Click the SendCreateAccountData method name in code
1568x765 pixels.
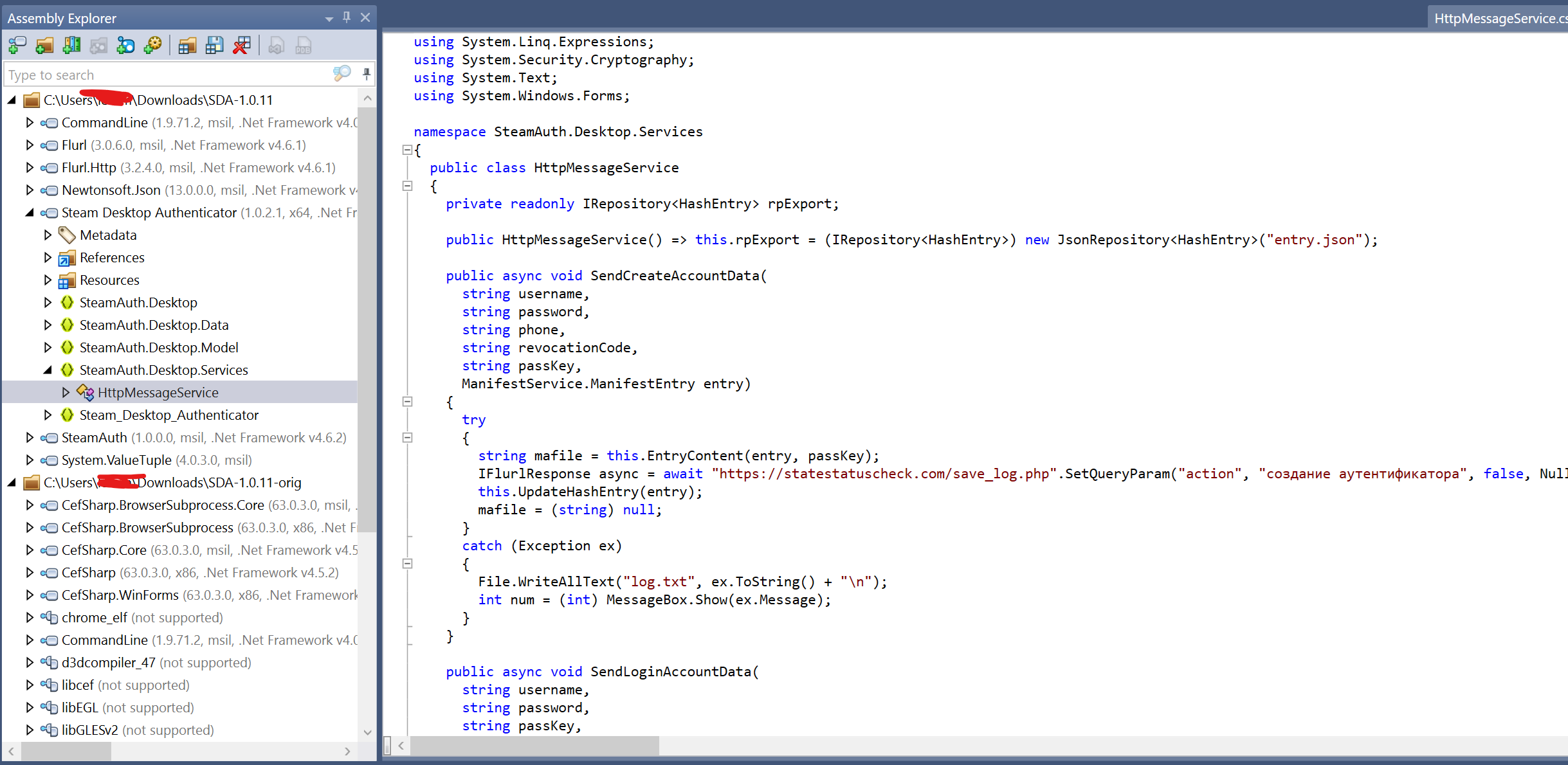coord(675,276)
